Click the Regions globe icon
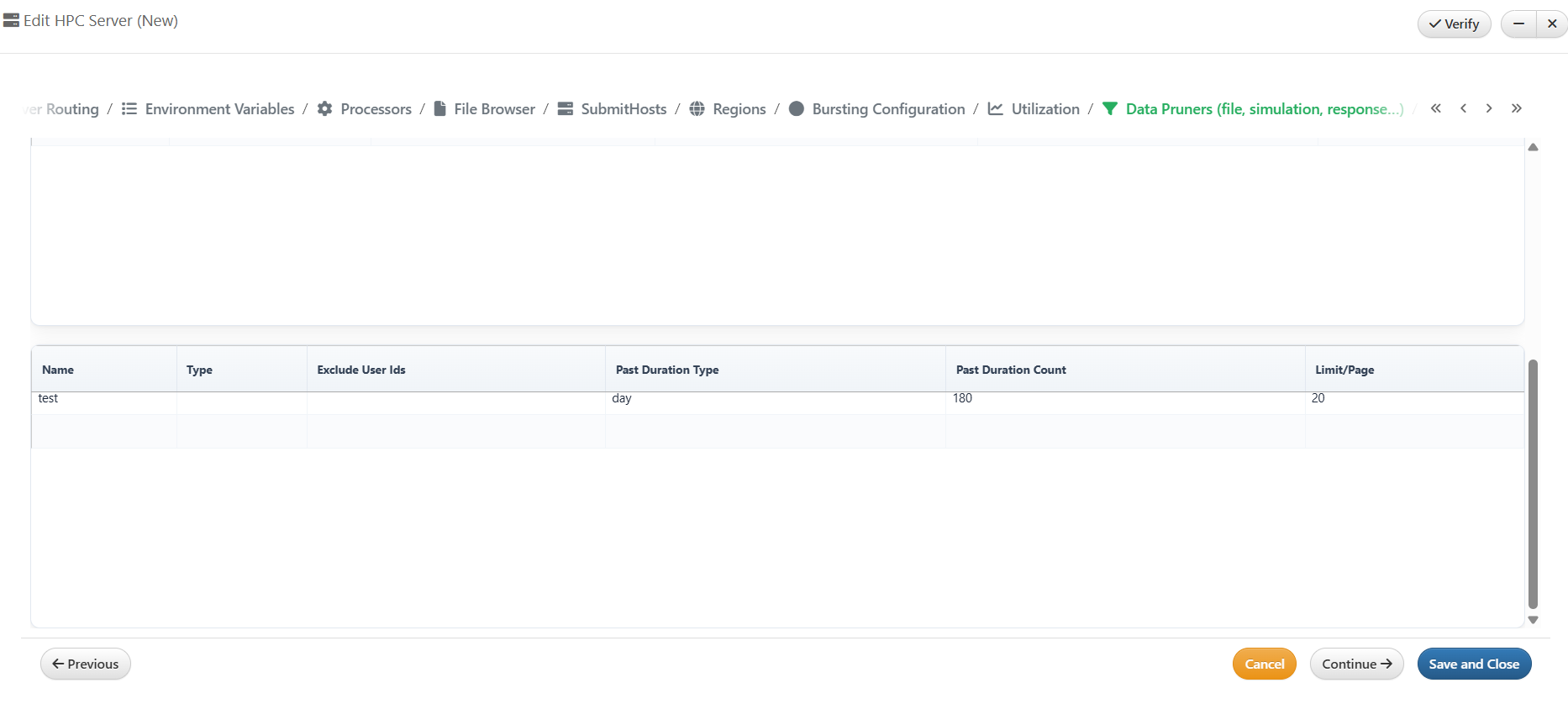1568x709 pixels. tap(697, 109)
